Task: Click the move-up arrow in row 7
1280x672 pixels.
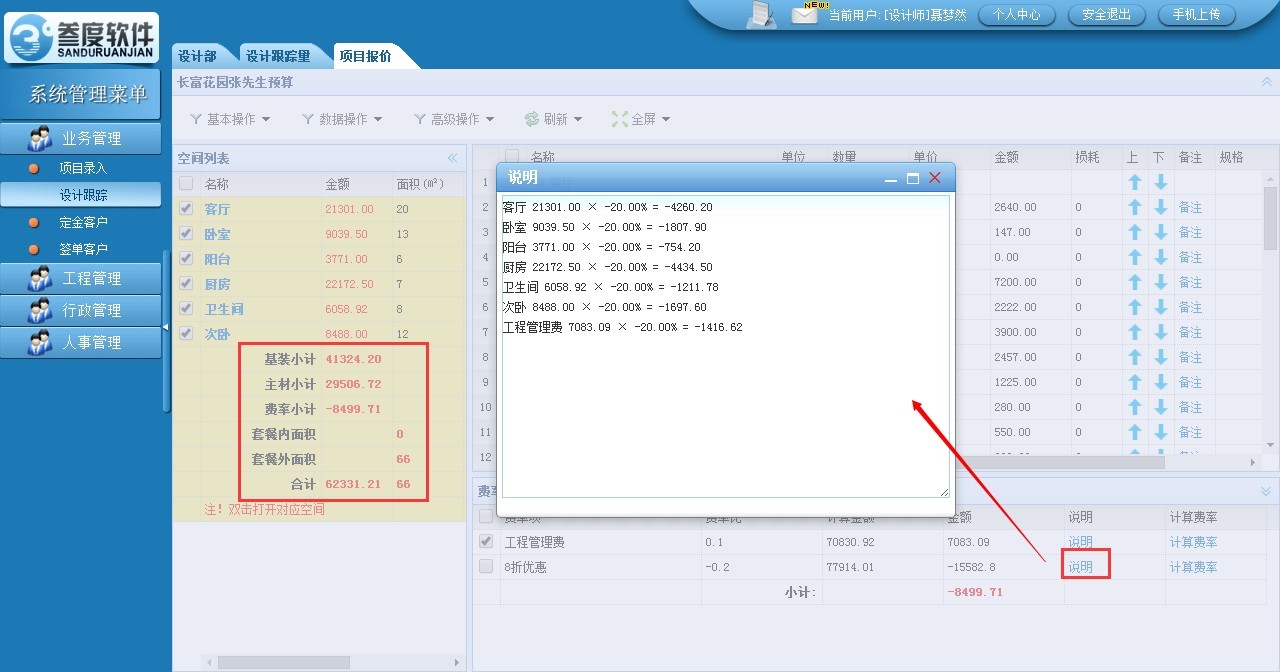Action: 1135,332
